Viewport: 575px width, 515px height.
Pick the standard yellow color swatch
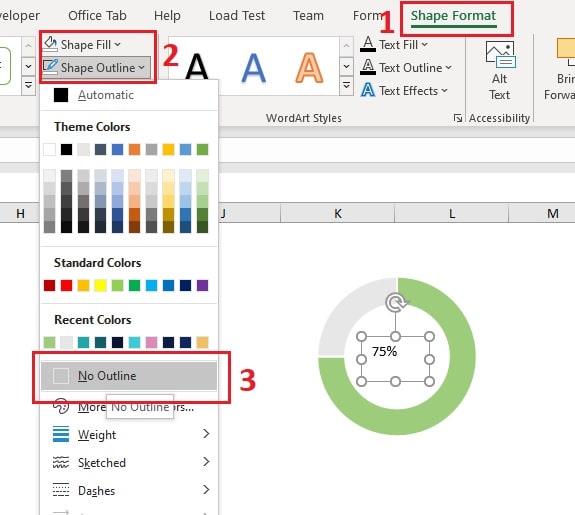click(x=100, y=285)
